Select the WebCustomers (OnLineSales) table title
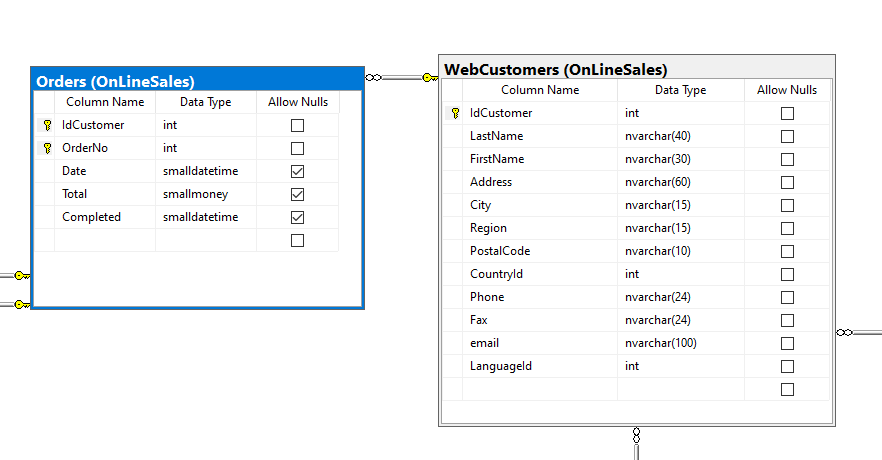This screenshot has width=882, height=460. coord(556,70)
